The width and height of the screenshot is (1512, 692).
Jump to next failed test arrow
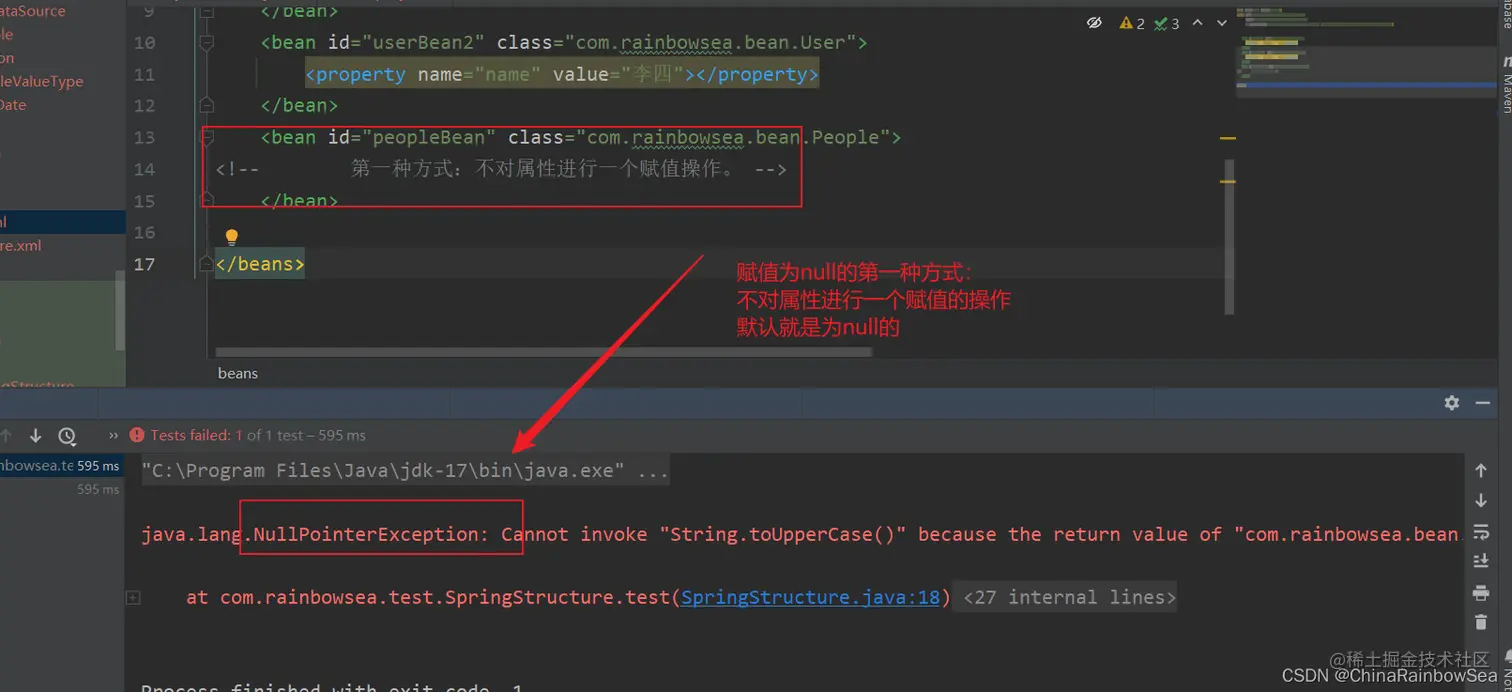[x=35, y=435]
